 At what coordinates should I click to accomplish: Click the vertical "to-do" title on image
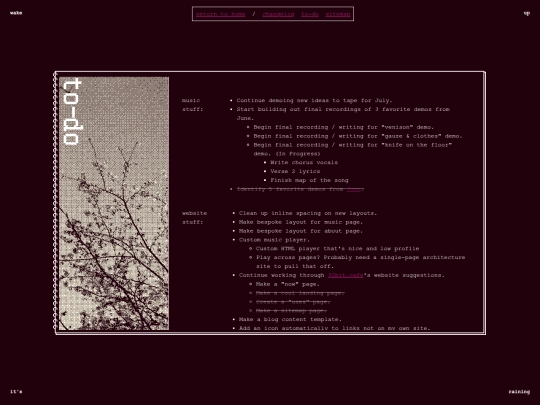72,111
